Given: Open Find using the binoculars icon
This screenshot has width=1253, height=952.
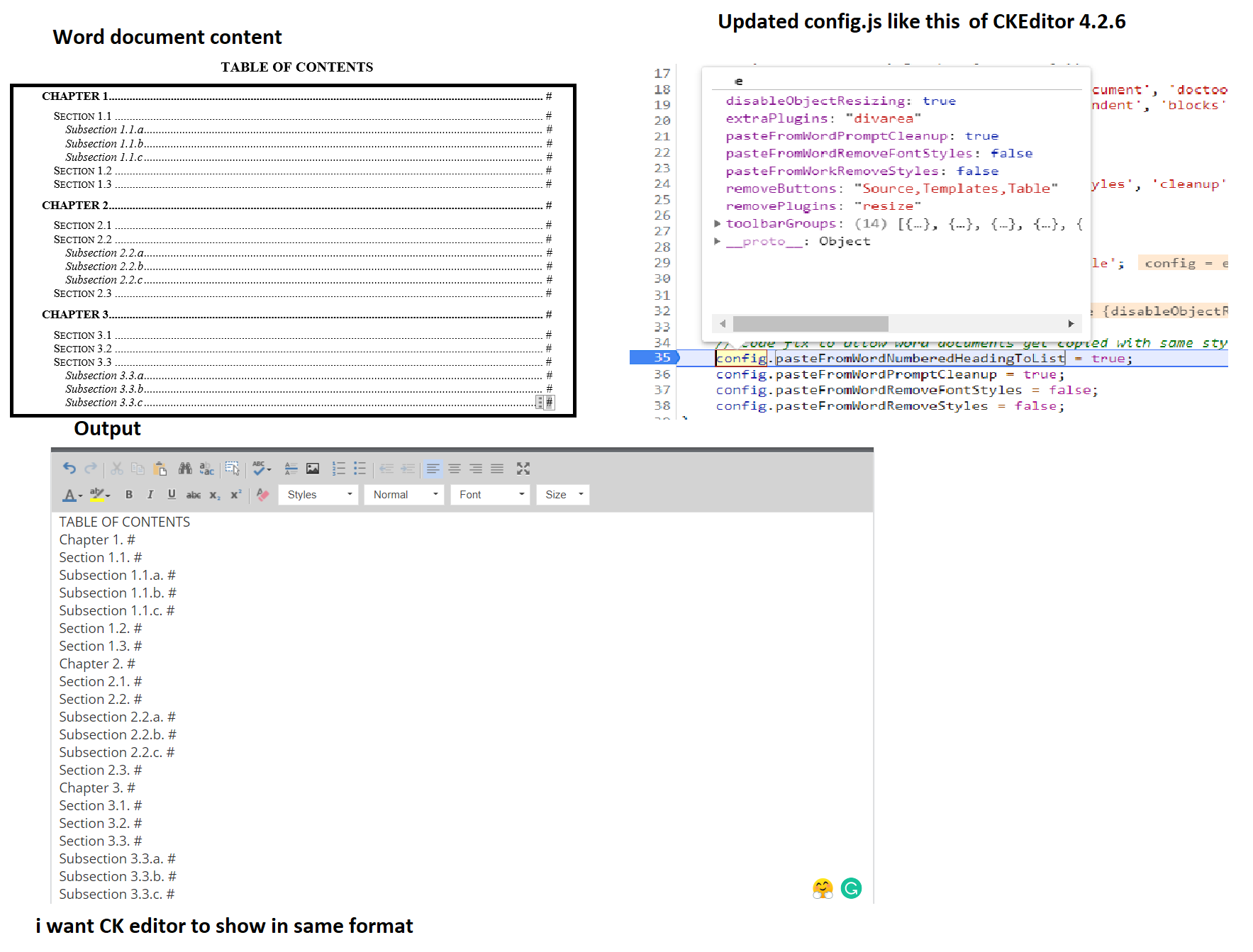Looking at the screenshot, I should coord(185,469).
